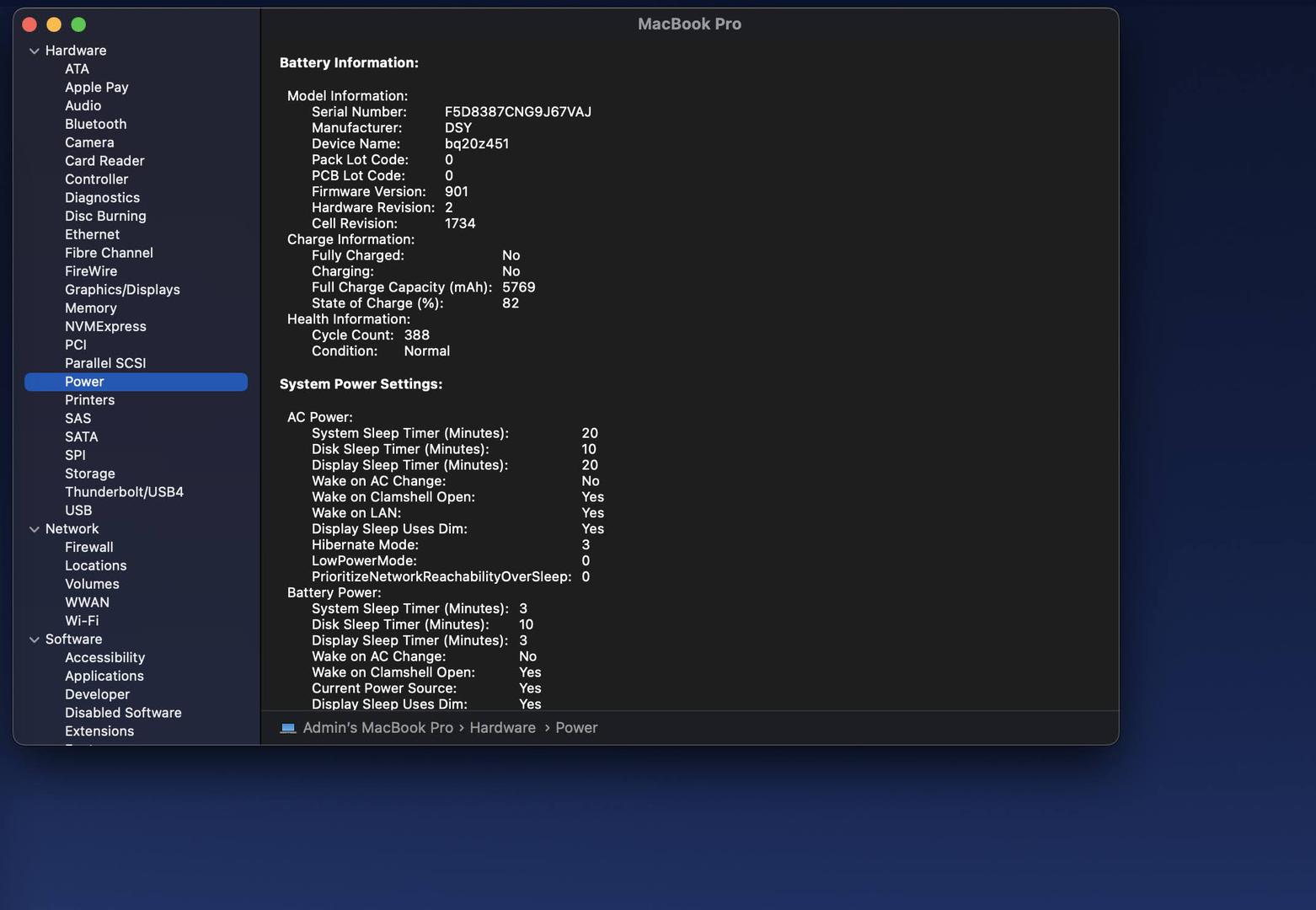Viewport: 1316px width, 910px height.
Task: Click the Cycle Count value 388
Action: click(417, 335)
